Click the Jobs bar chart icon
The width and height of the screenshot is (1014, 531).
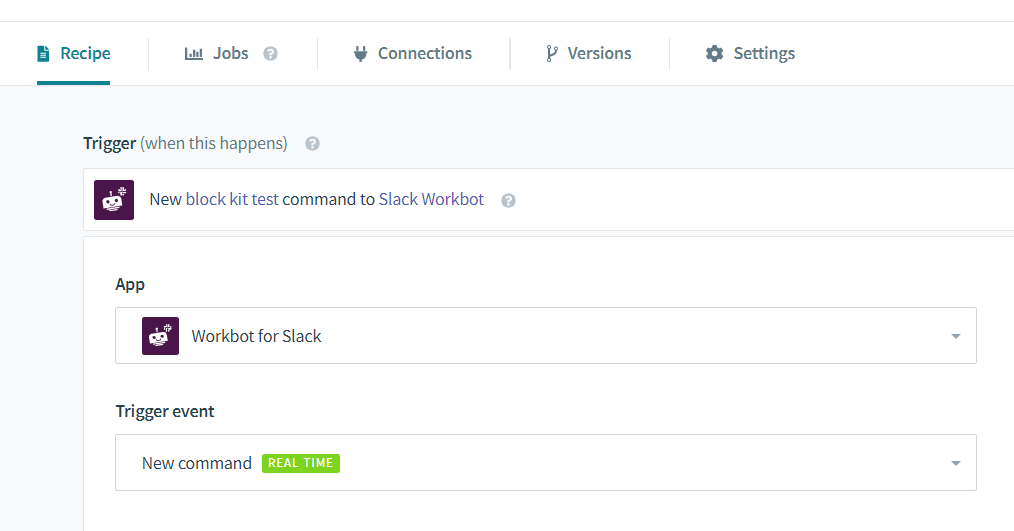pyautogui.click(x=193, y=54)
